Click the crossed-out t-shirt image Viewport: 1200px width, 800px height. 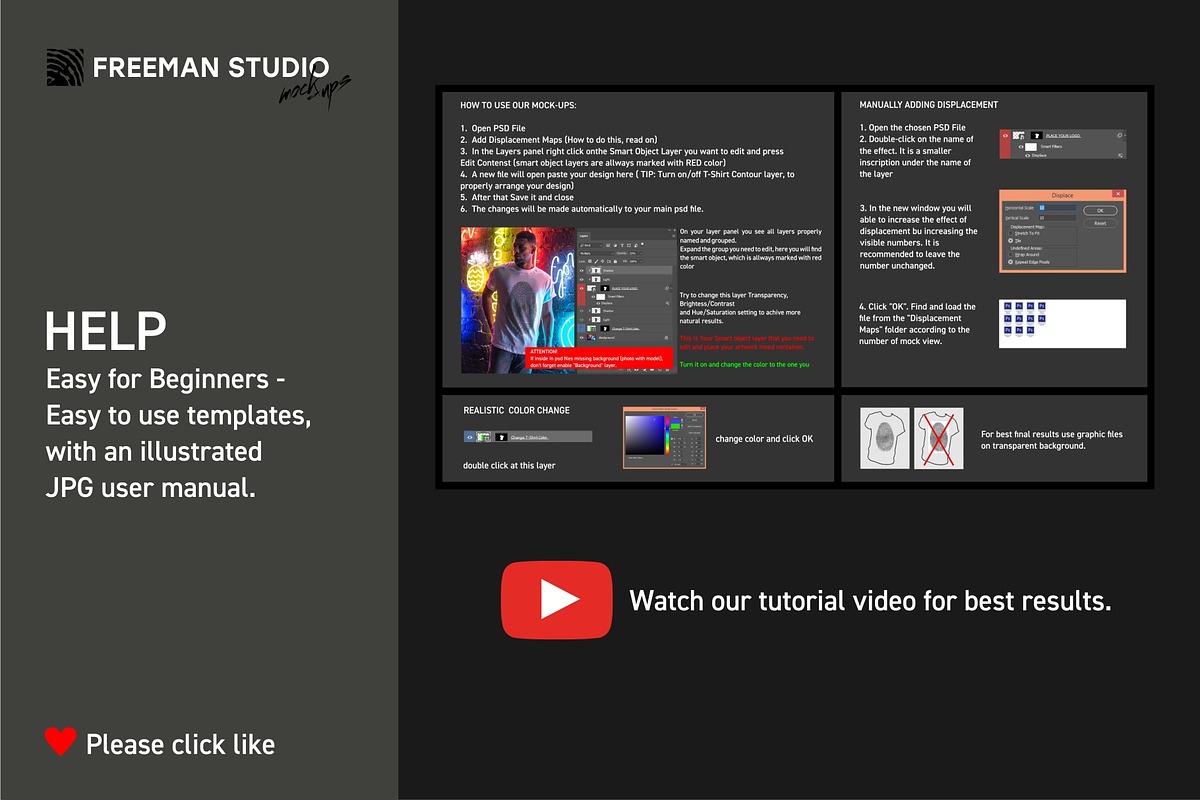tap(938, 438)
